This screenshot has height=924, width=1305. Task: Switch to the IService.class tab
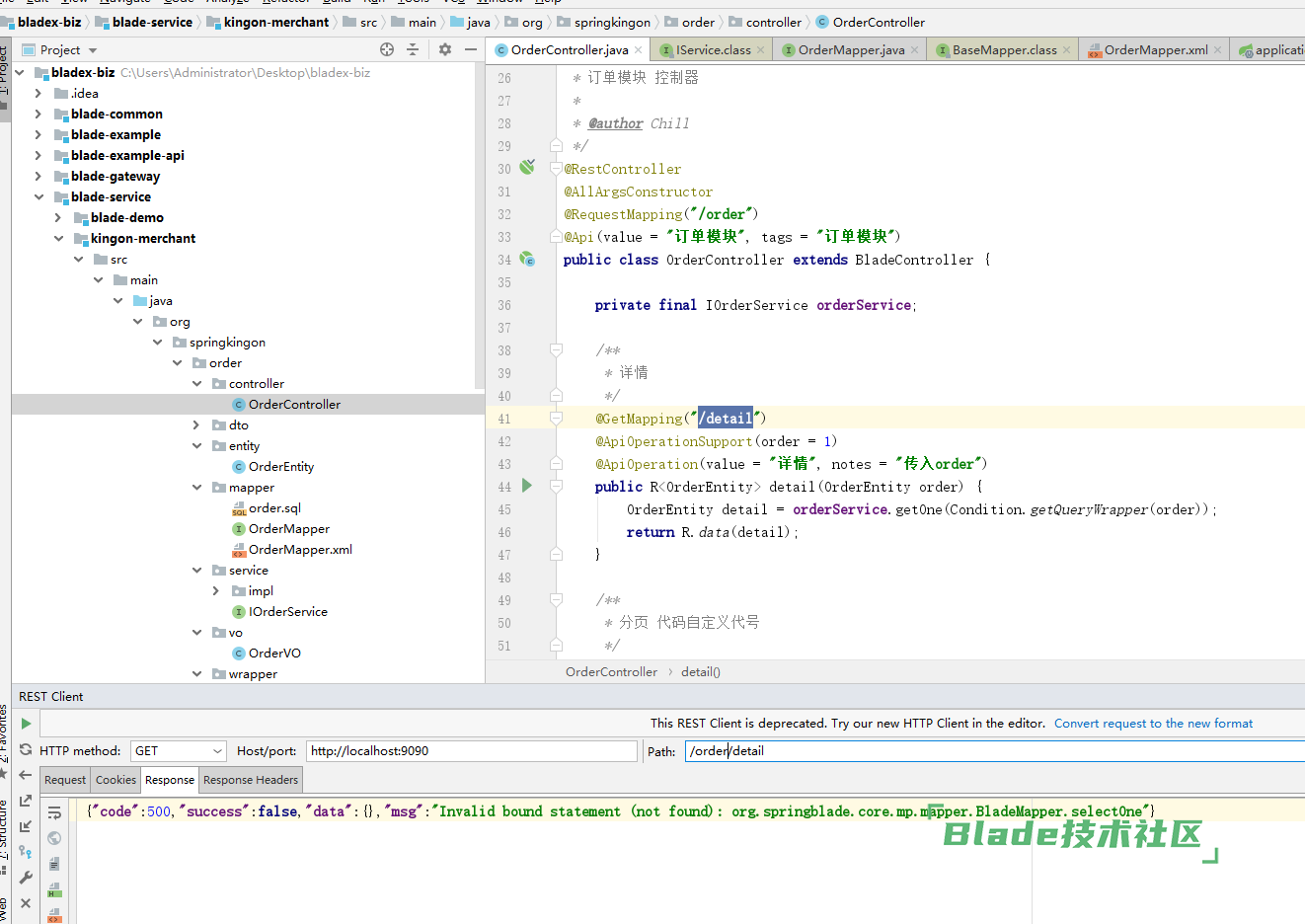pyautogui.click(x=713, y=50)
